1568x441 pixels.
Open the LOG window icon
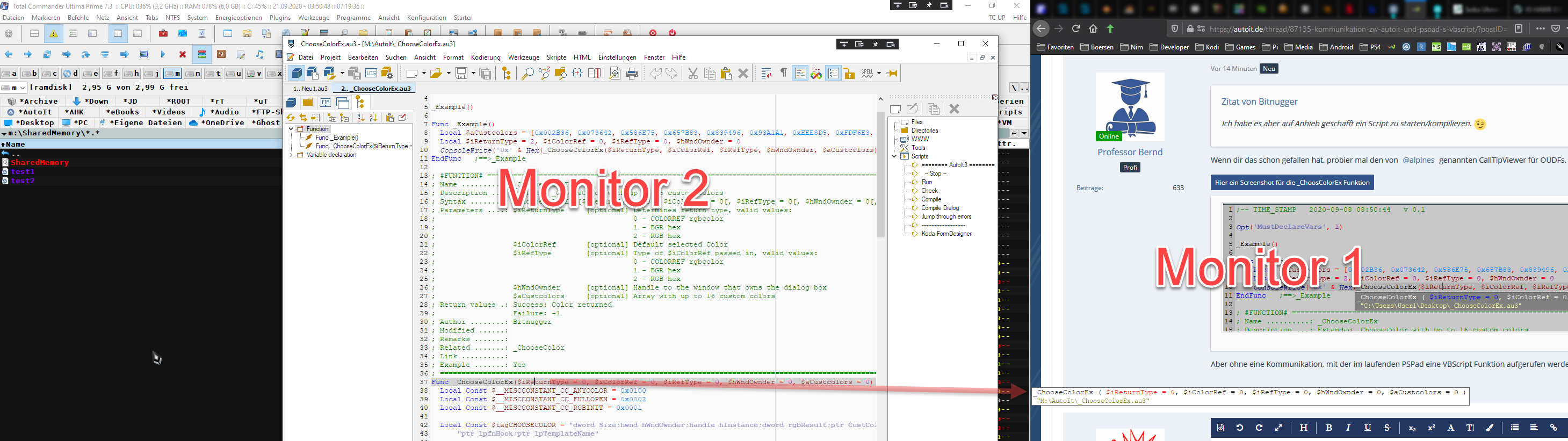[x=371, y=74]
